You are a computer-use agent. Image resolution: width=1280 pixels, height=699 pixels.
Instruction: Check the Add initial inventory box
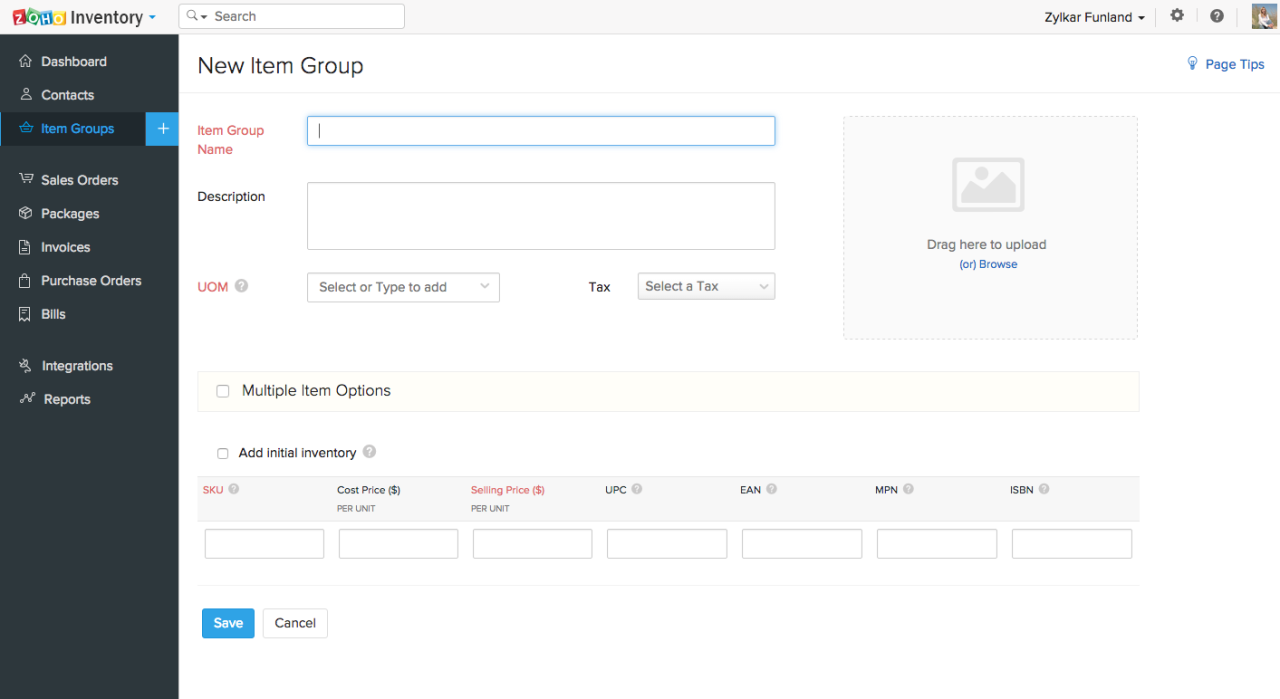tap(222, 453)
